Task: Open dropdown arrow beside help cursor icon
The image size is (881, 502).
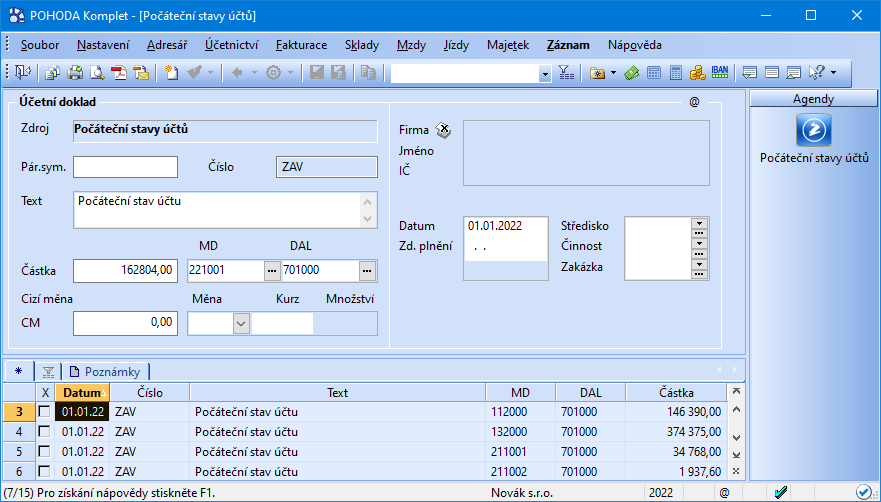Action: [833, 73]
